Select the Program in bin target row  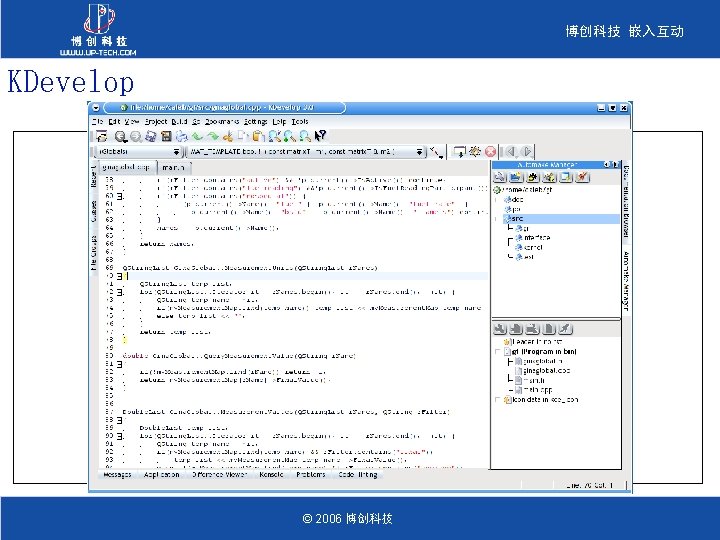[x=540, y=352]
